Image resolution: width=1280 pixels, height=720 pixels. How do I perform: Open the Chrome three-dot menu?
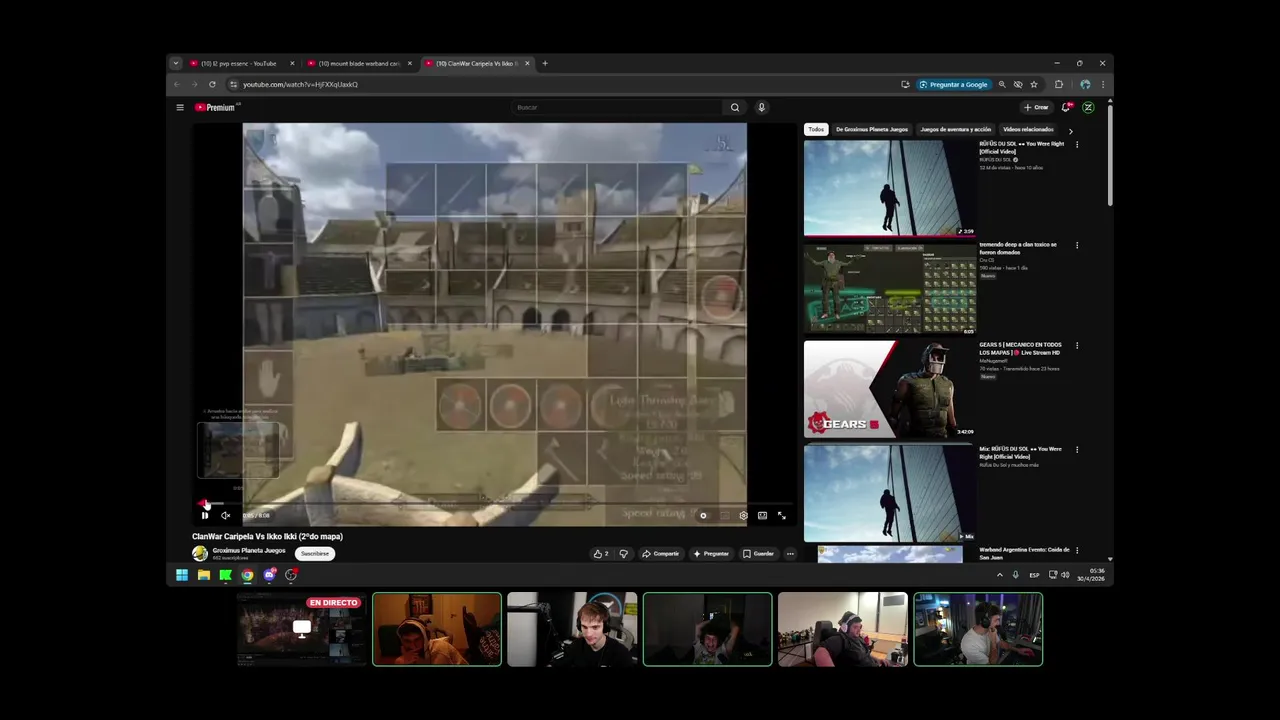click(1103, 84)
